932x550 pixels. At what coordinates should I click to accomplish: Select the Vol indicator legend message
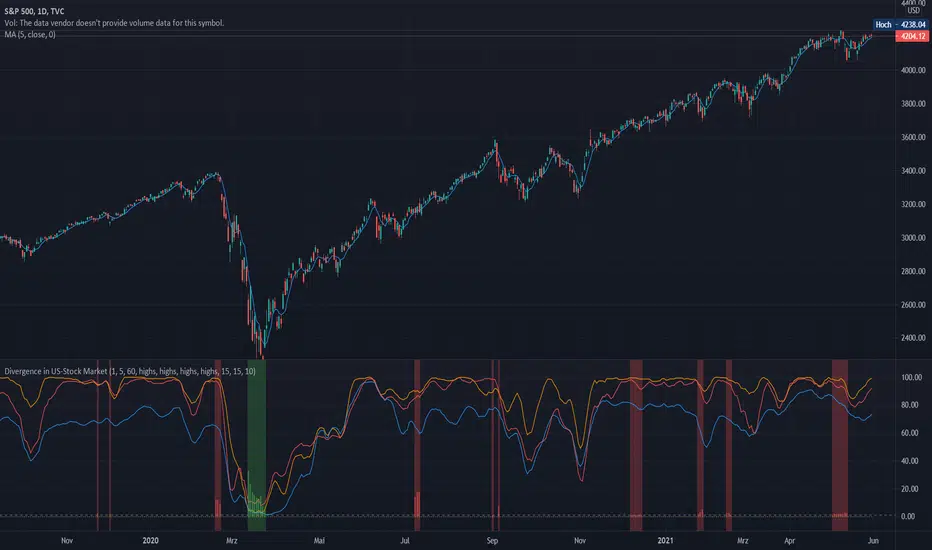coord(114,23)
